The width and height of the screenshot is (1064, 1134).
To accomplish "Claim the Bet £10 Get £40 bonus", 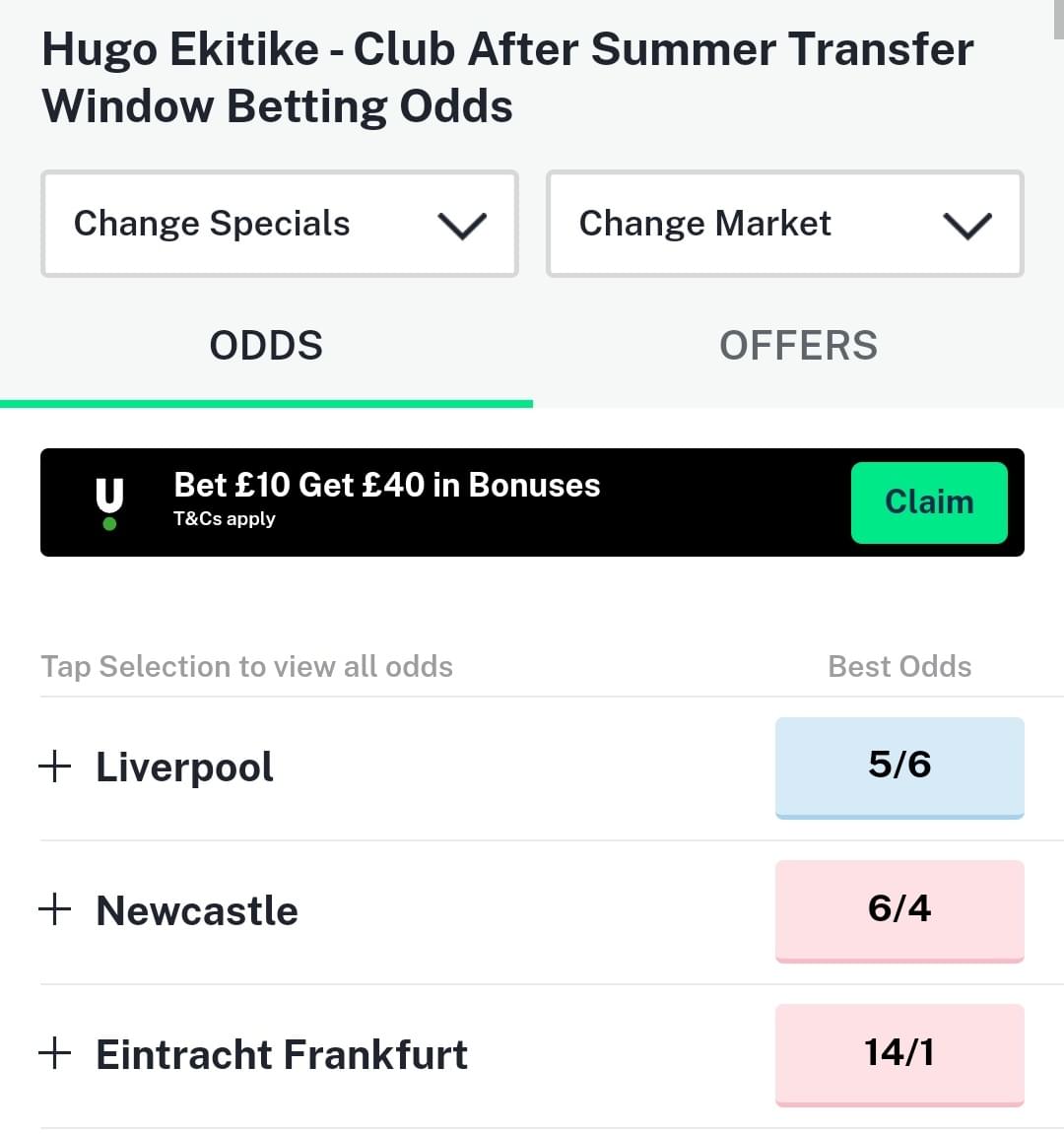I will (x=929, y=502).
